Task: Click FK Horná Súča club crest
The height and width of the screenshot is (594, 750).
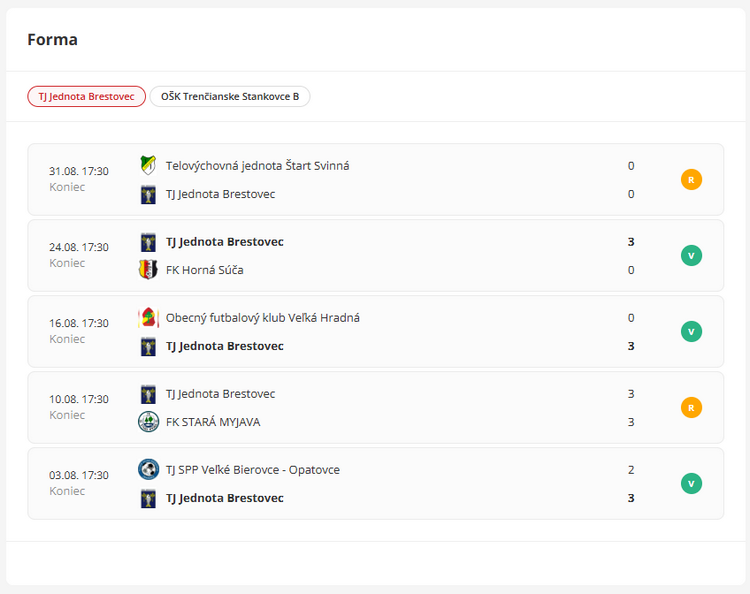Action: tap(148, 270)
